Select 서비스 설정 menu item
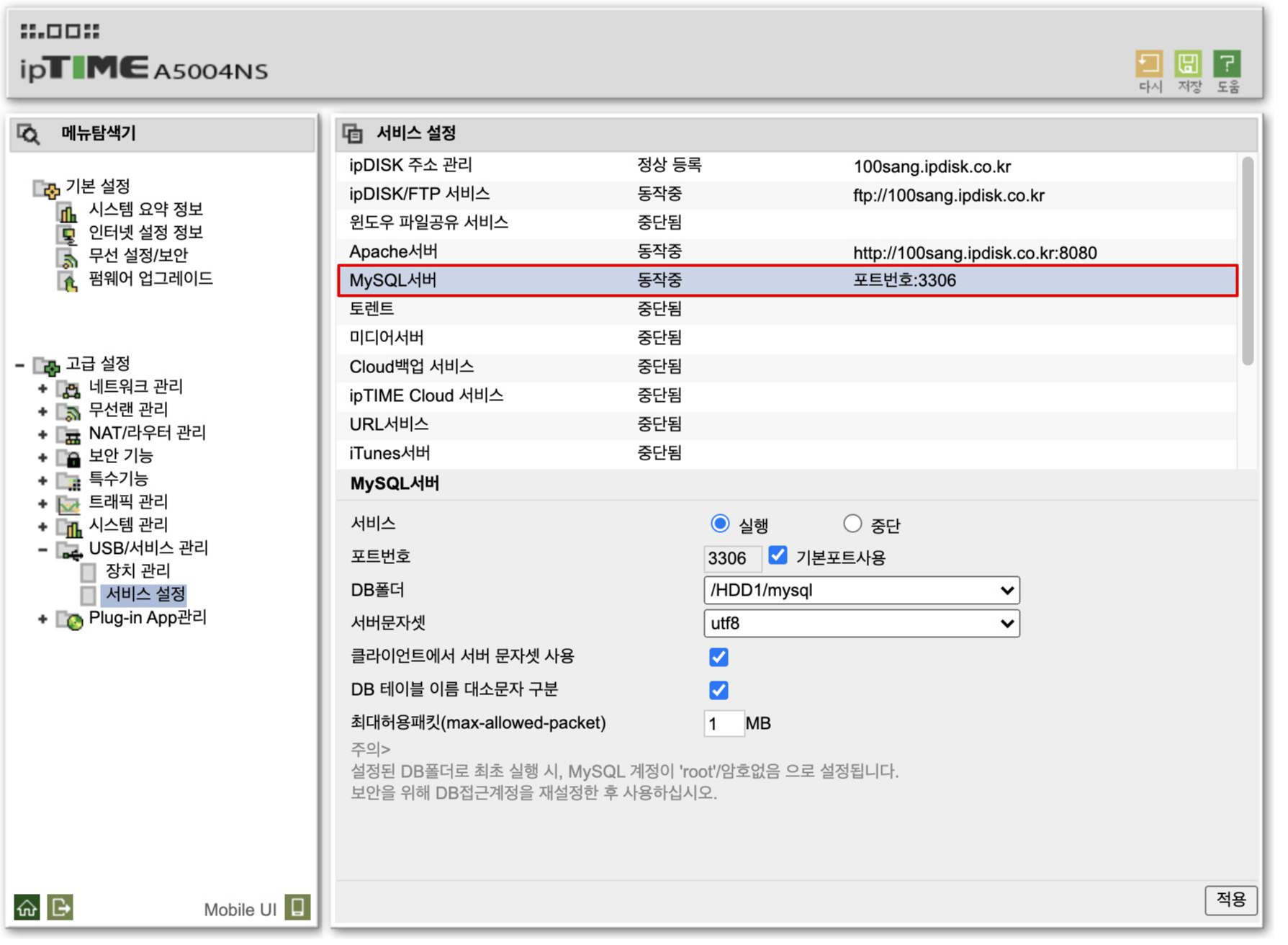1288x945 pixels. point(145,594)
